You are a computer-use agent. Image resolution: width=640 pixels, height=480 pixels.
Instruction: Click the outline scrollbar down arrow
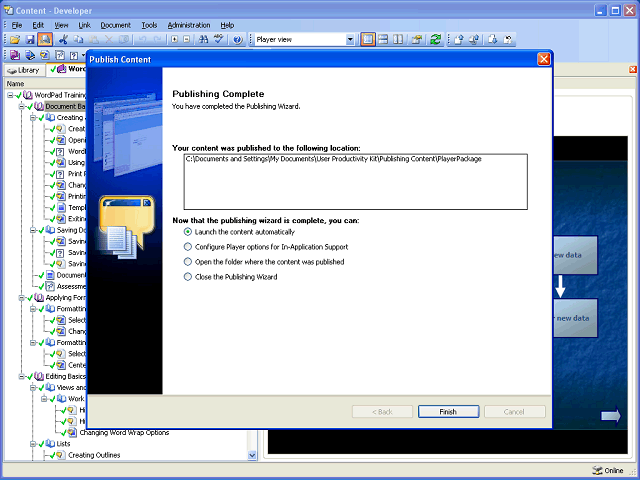(252, 455)
